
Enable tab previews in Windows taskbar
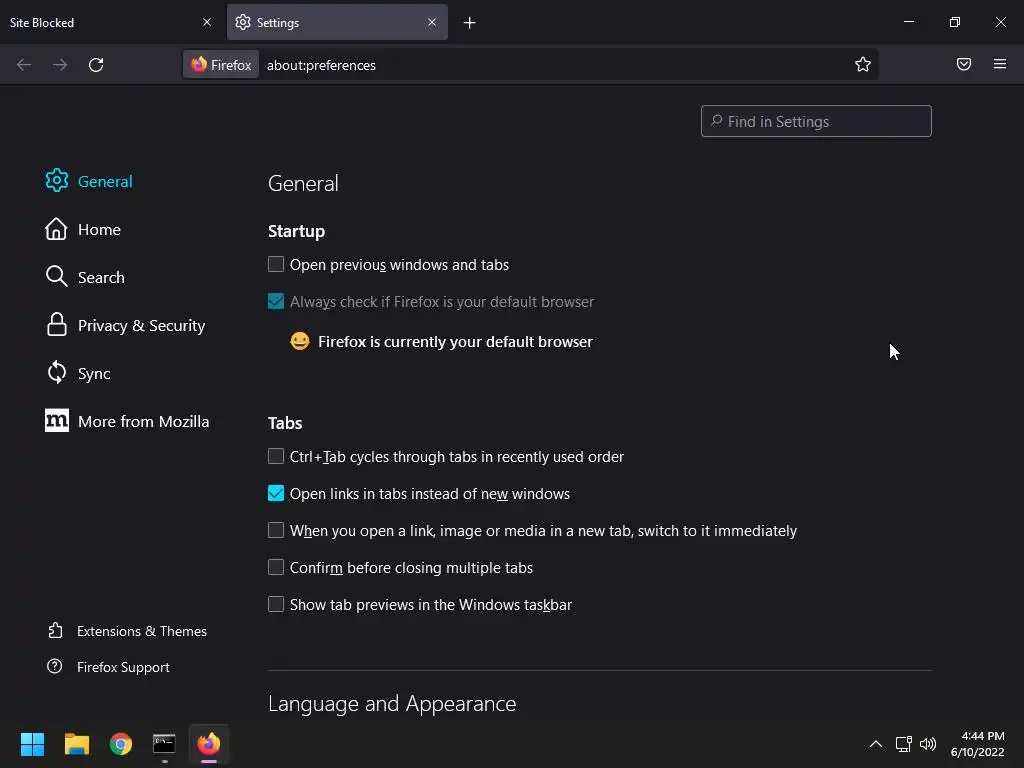point(276,604)
